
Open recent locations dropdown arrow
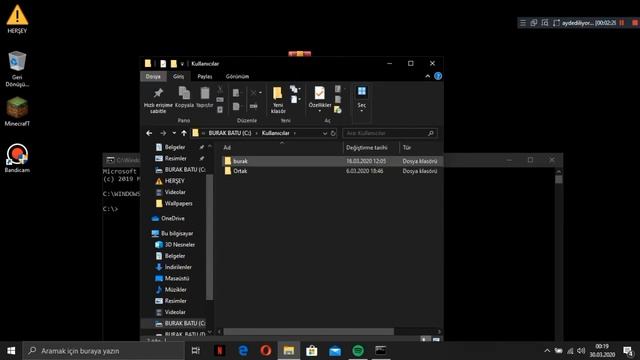(x=174, y=133)
